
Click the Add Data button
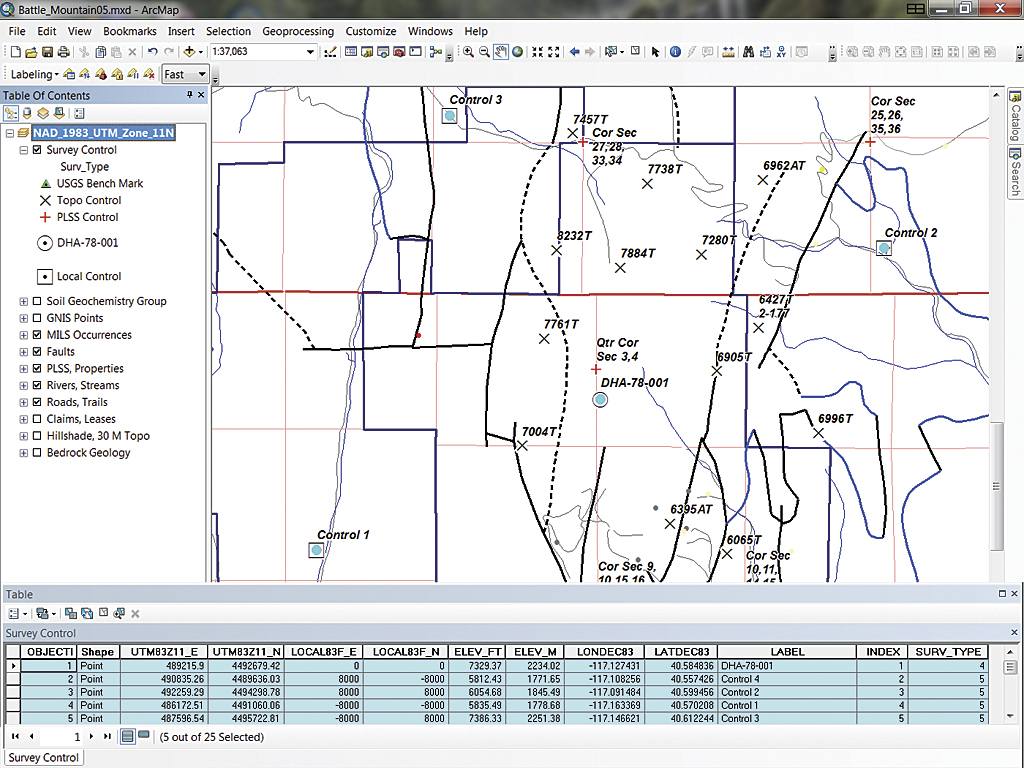click(189, 52)
